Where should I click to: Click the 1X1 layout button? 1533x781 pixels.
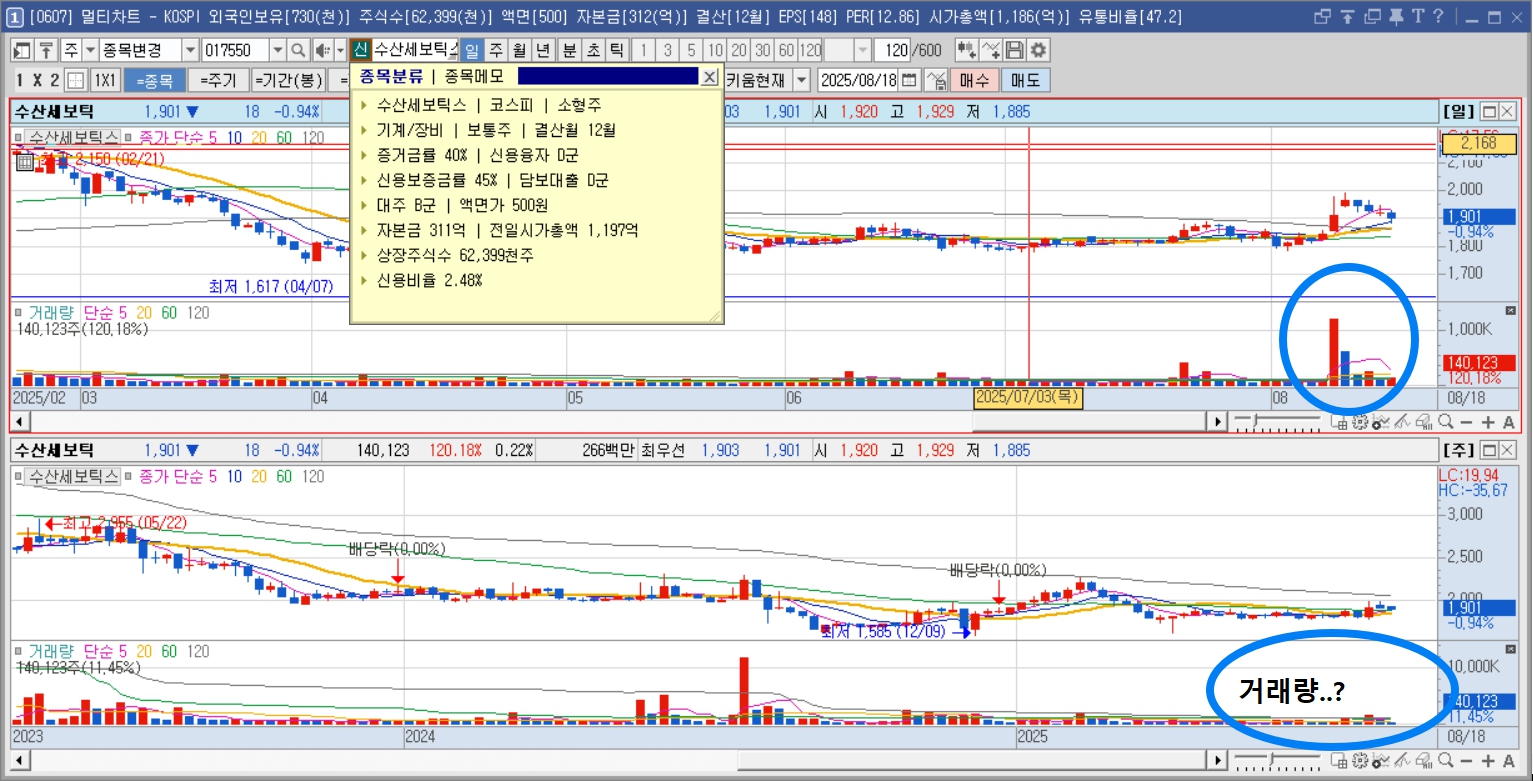tap(105, 80)
